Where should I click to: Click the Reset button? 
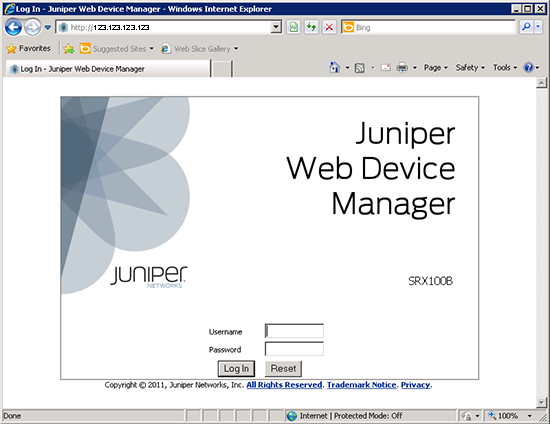point(283,369)
